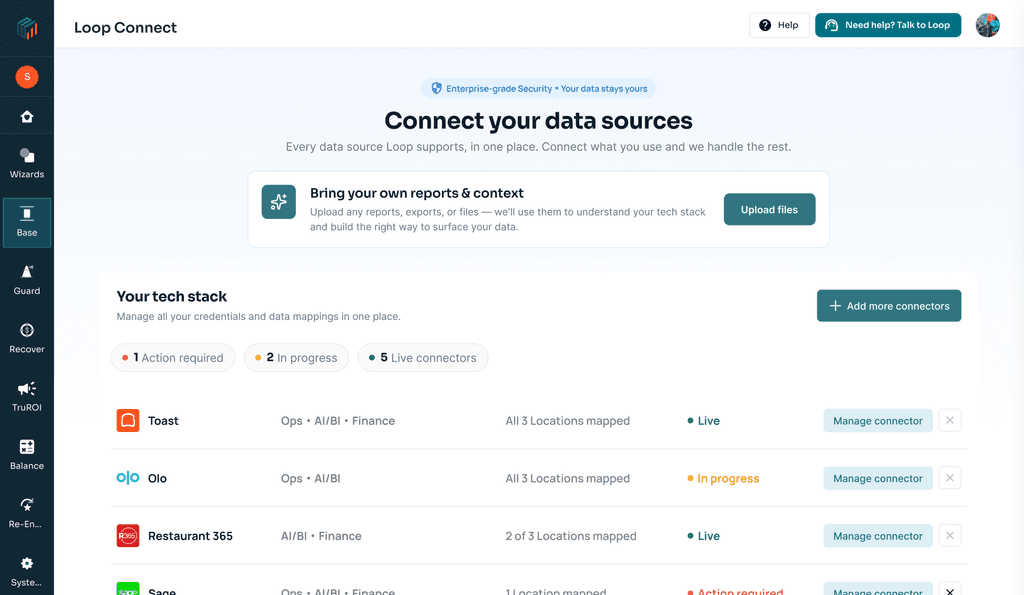Open the Wizards sidebar section
This screenshot has height=595, width=1024.
coord(27,163)
